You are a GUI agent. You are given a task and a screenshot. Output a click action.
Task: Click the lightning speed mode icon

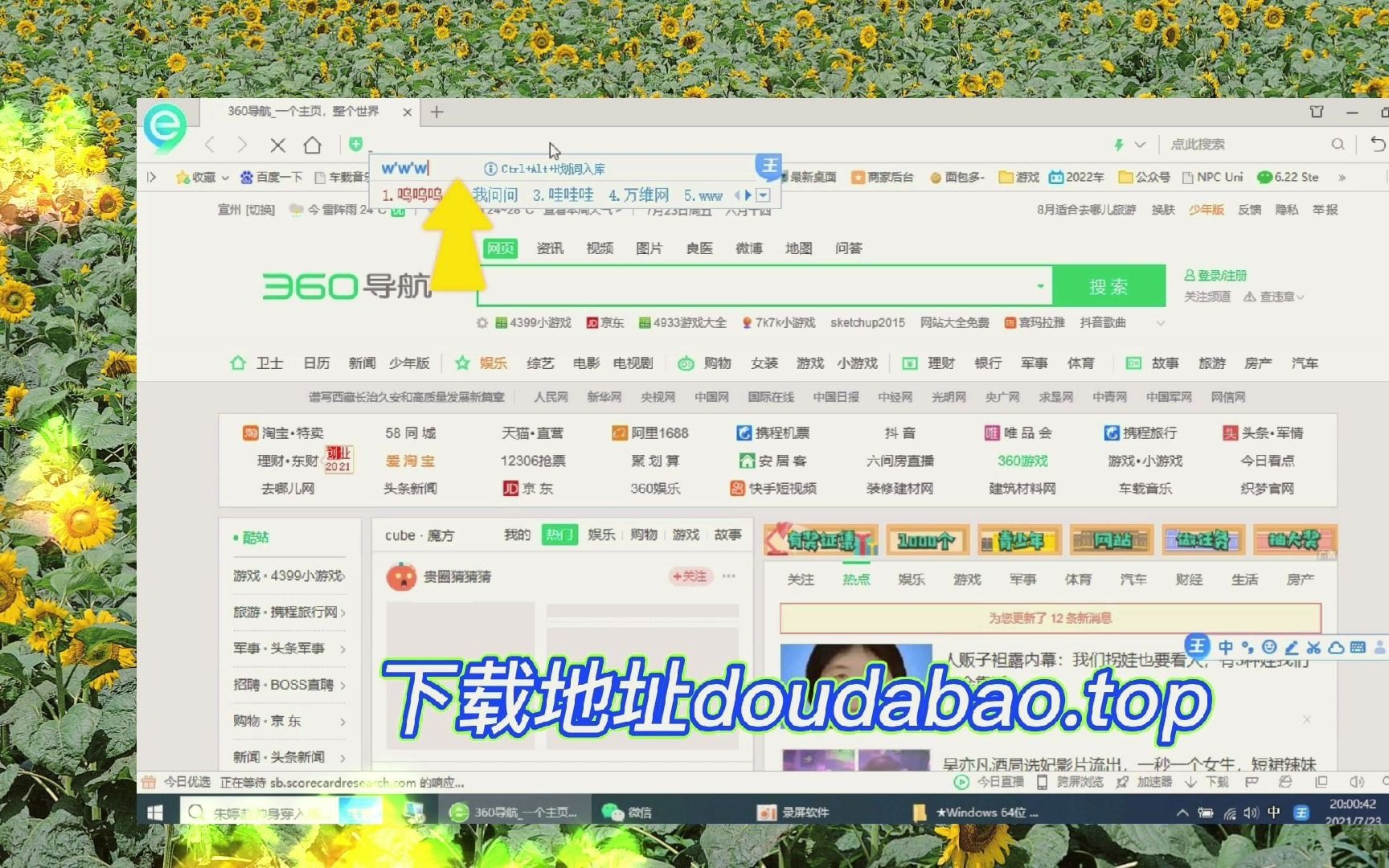click(x=1118, y=145)
